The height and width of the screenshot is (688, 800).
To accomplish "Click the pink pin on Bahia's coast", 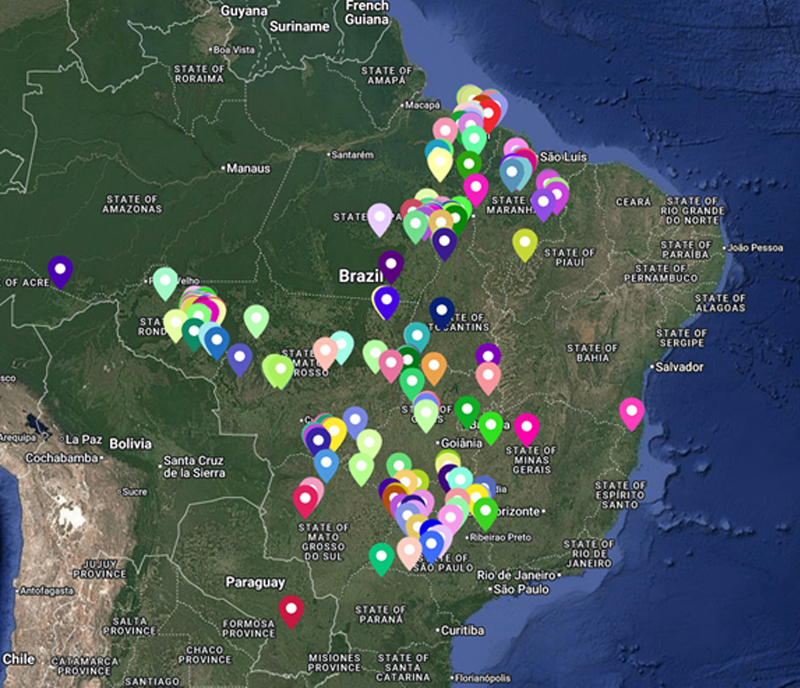I will (631, 410).
